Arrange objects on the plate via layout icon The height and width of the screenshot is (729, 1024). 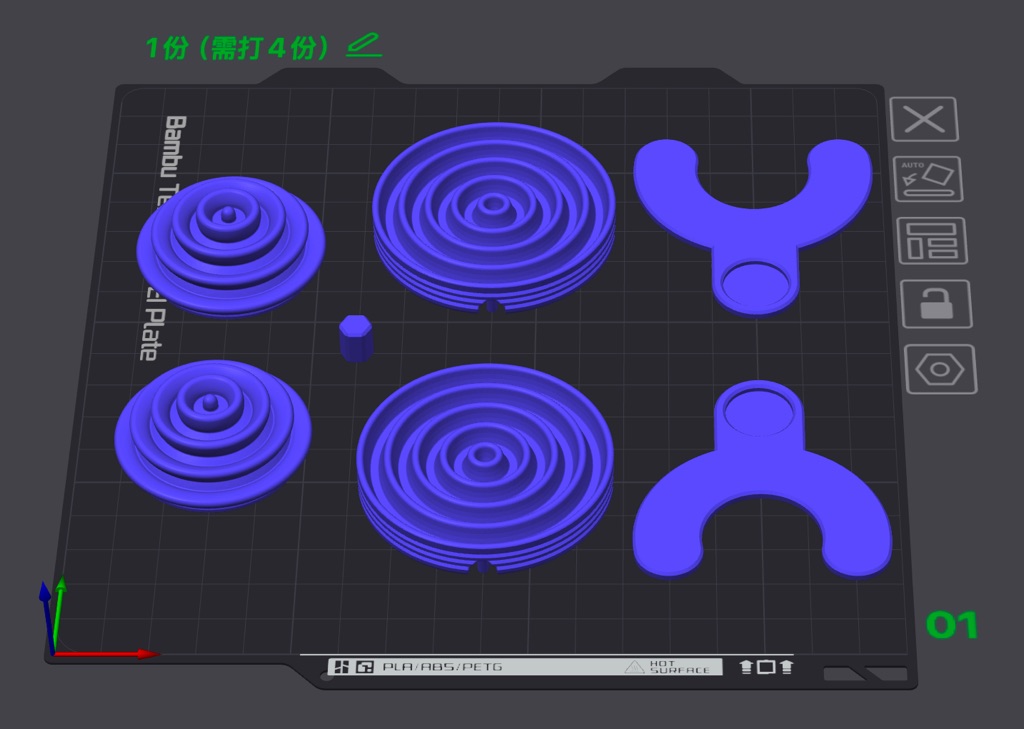coord(932,241)
